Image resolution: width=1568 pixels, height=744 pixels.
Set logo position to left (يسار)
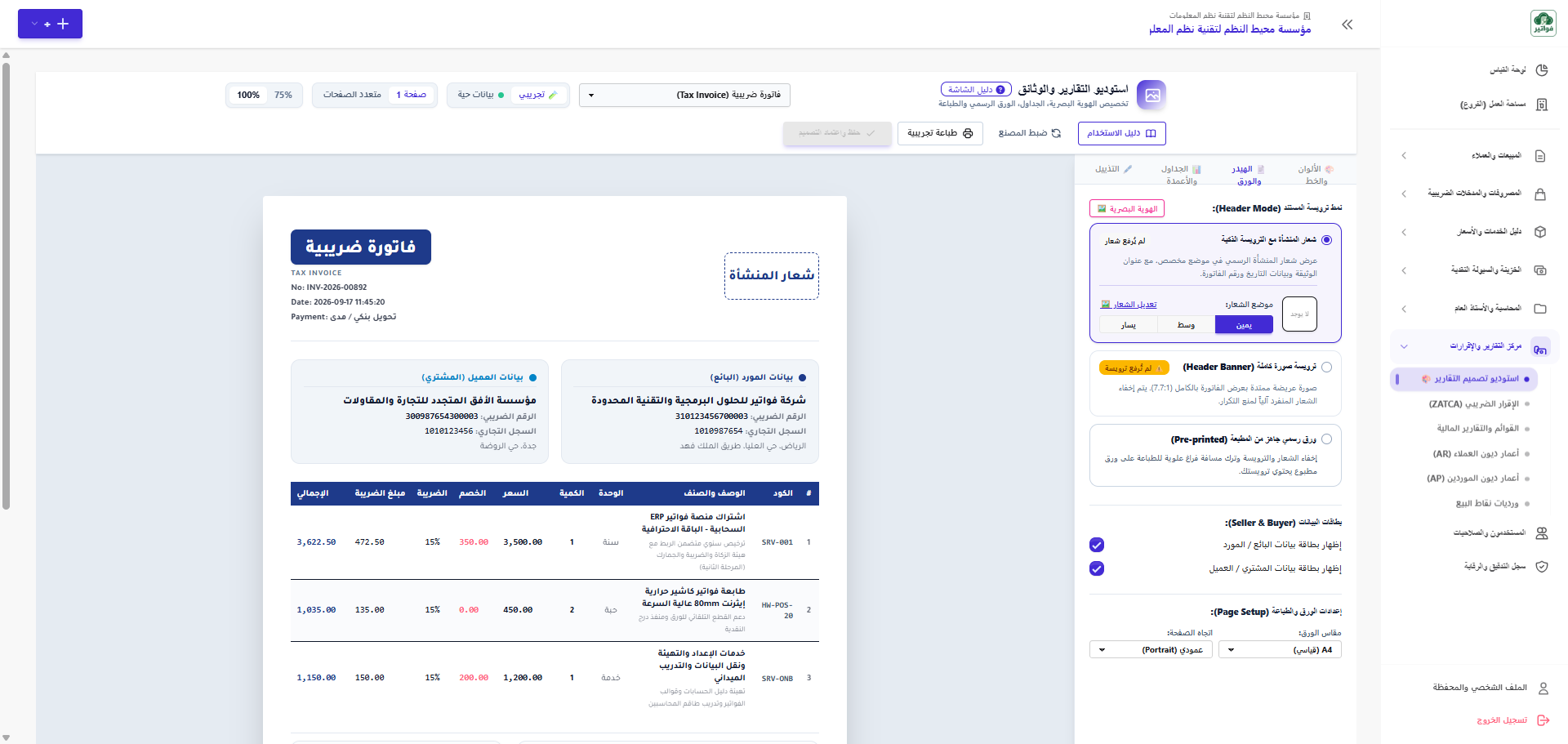click(x=1129, y=325)
